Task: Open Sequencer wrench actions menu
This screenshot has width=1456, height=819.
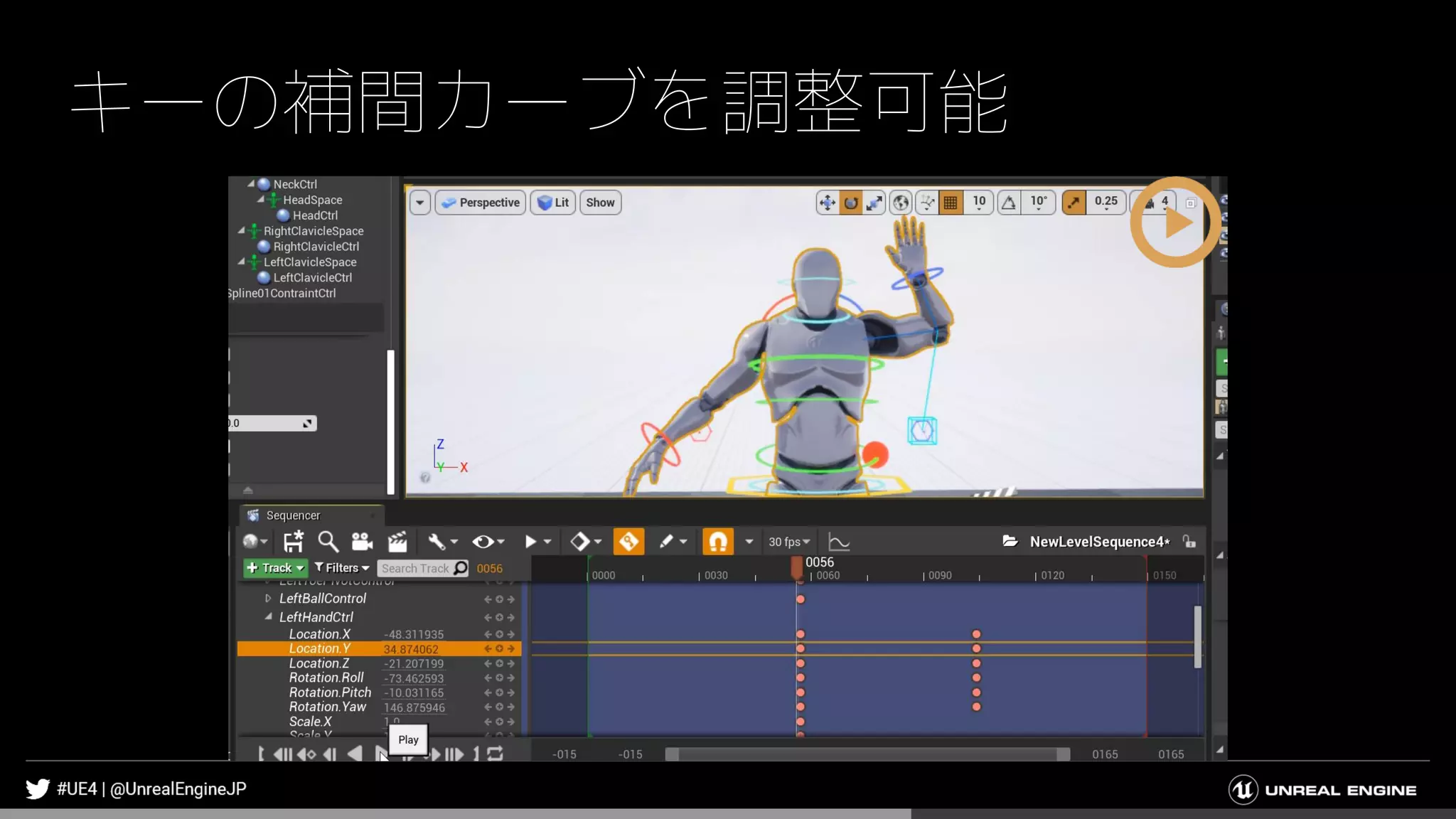Action: pyautogui.click(x=442, y=542)
